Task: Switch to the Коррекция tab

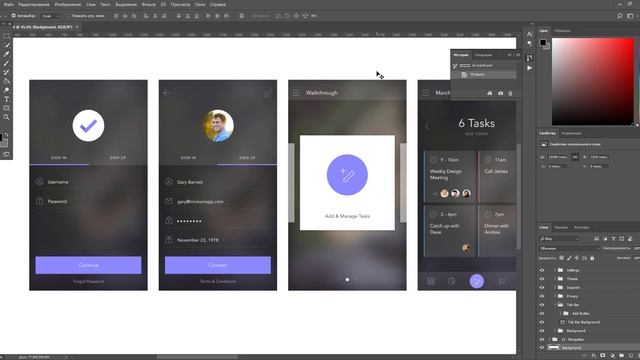Action: coord(571,133)
